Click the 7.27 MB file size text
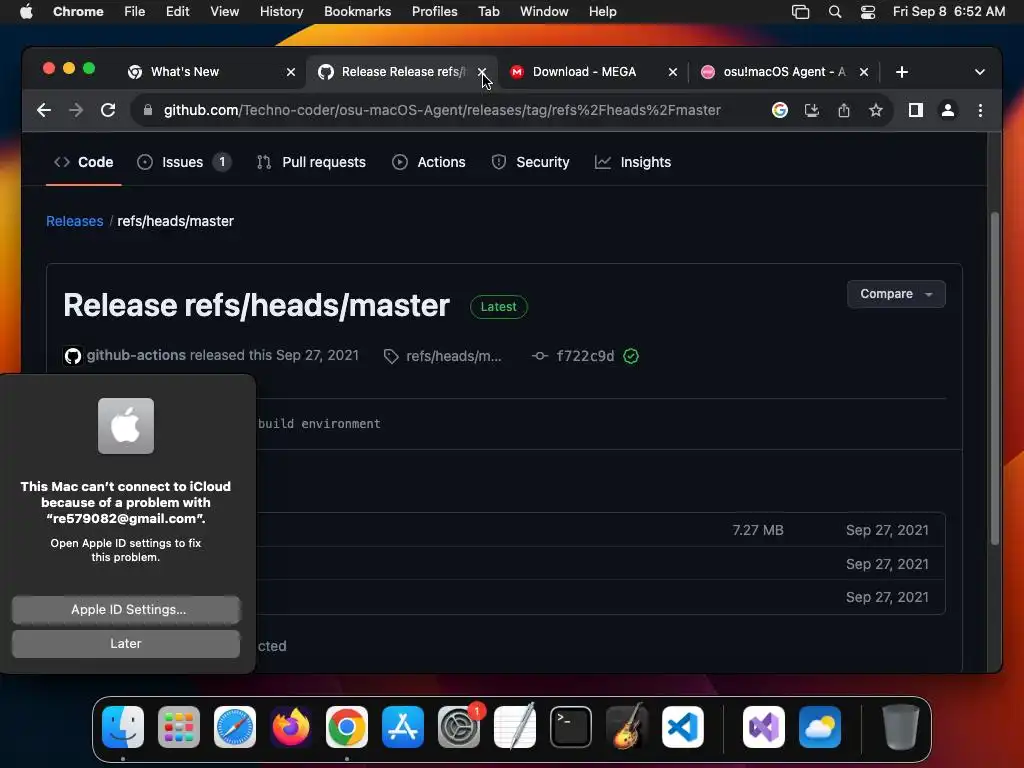1024x768 pixels. (x=758, y=530)
